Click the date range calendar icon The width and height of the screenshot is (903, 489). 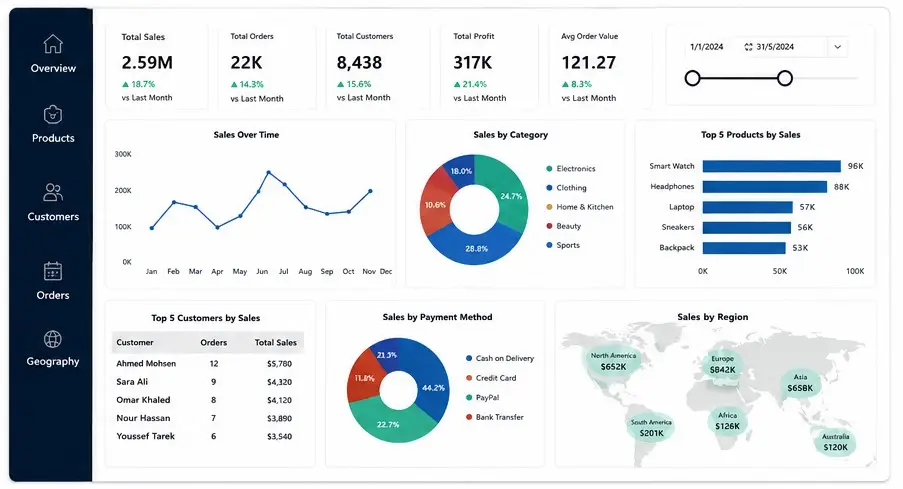[x=748, y=47]
